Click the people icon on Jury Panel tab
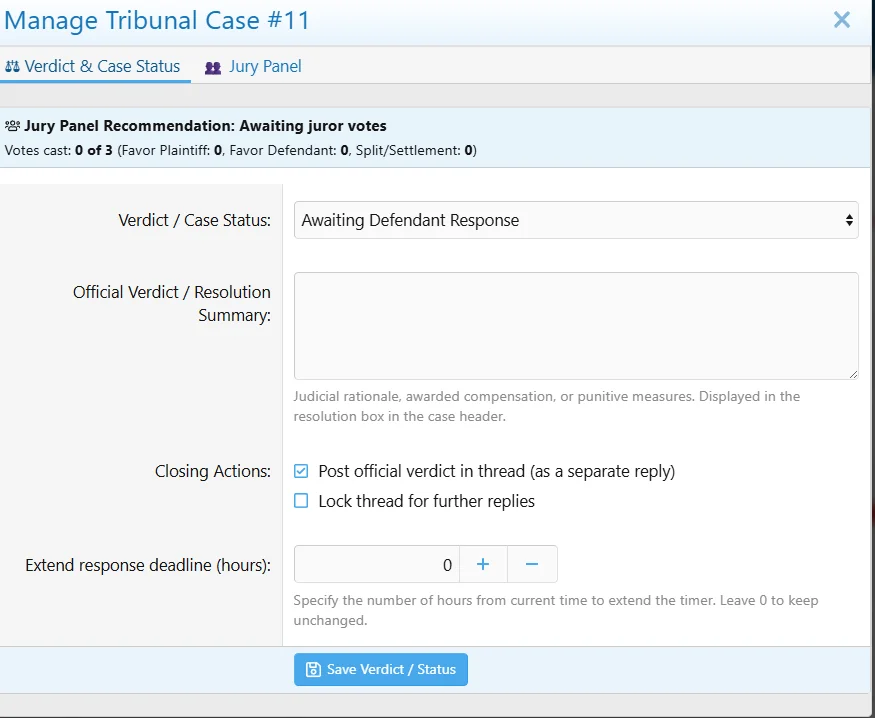875x718 pixels. (x=213, y=68)
